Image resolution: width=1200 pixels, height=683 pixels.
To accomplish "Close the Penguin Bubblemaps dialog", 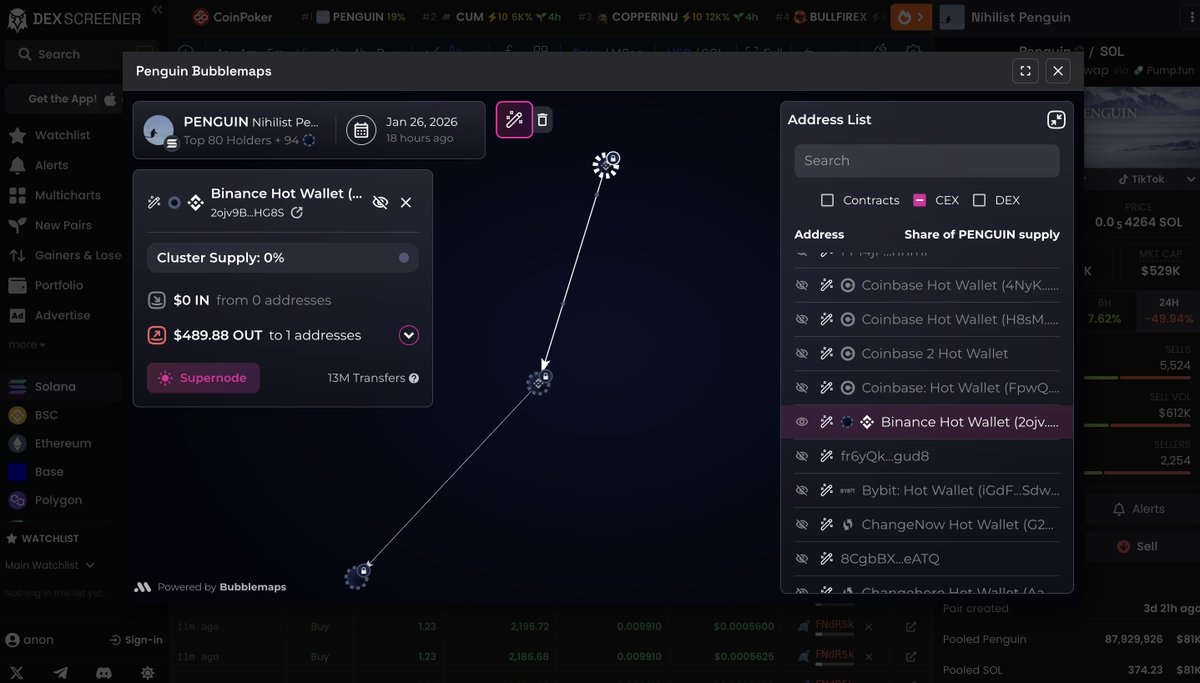I will 1058,71.
